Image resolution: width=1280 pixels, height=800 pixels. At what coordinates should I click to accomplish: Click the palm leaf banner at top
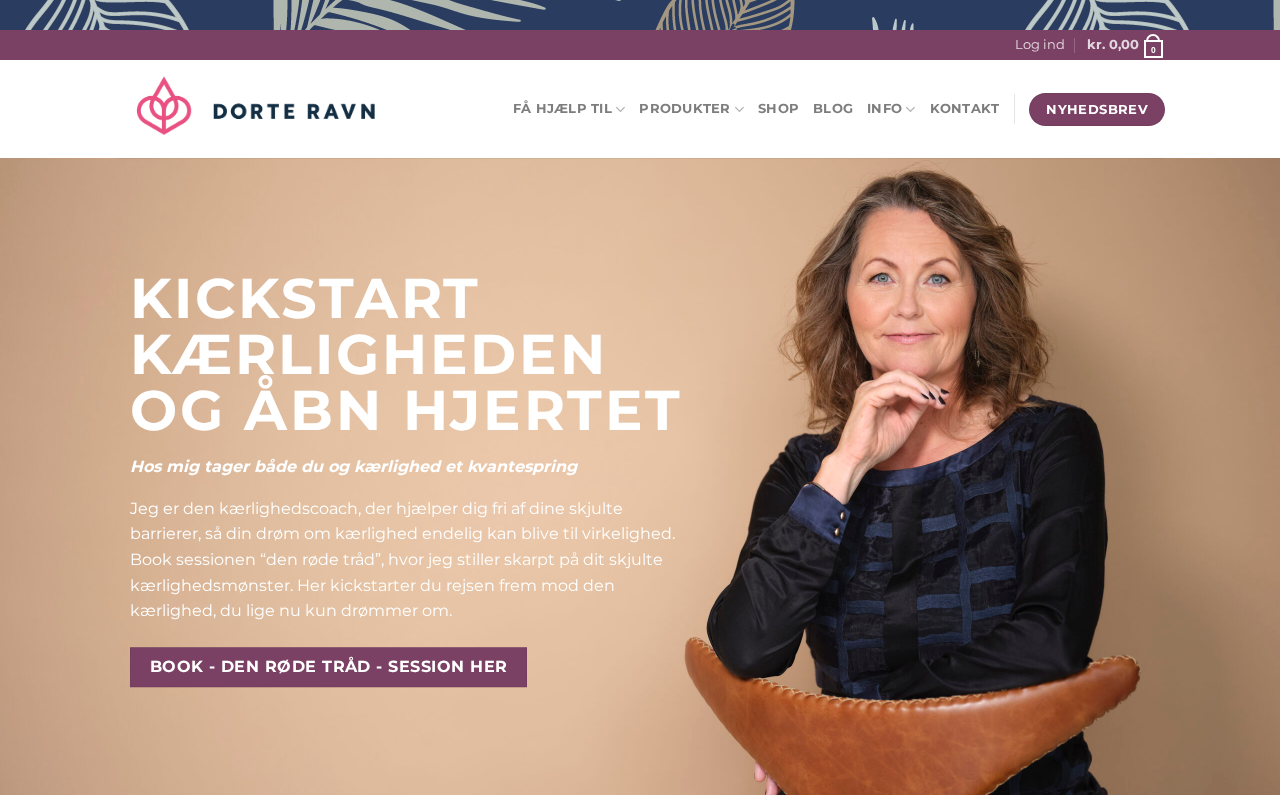click(640, 15)
